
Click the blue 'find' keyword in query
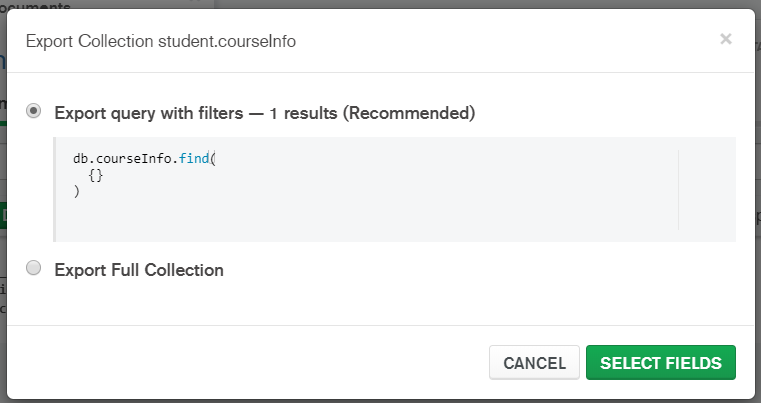pos(195,159)
